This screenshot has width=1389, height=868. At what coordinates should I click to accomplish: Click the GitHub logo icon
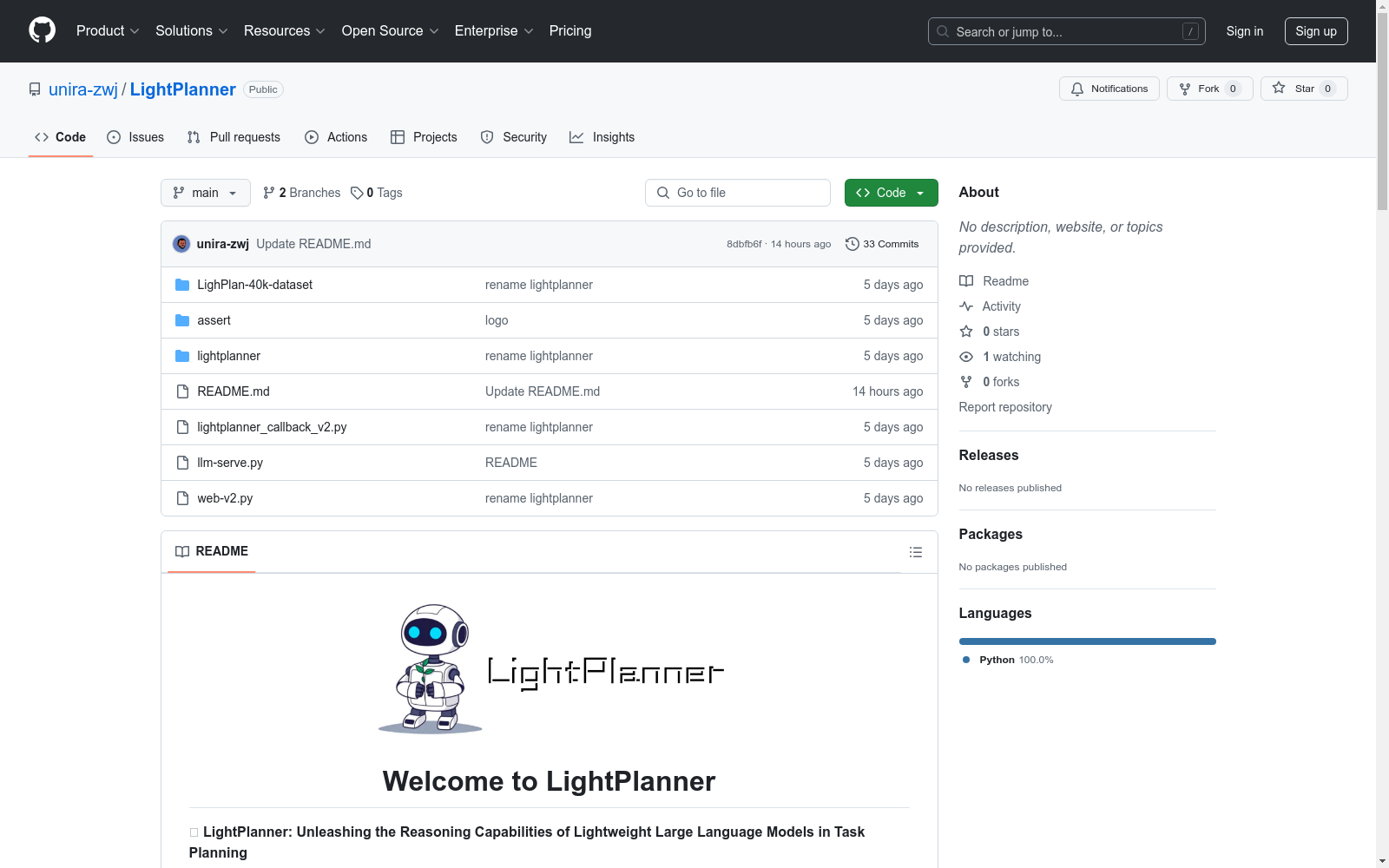click(42, 30)
